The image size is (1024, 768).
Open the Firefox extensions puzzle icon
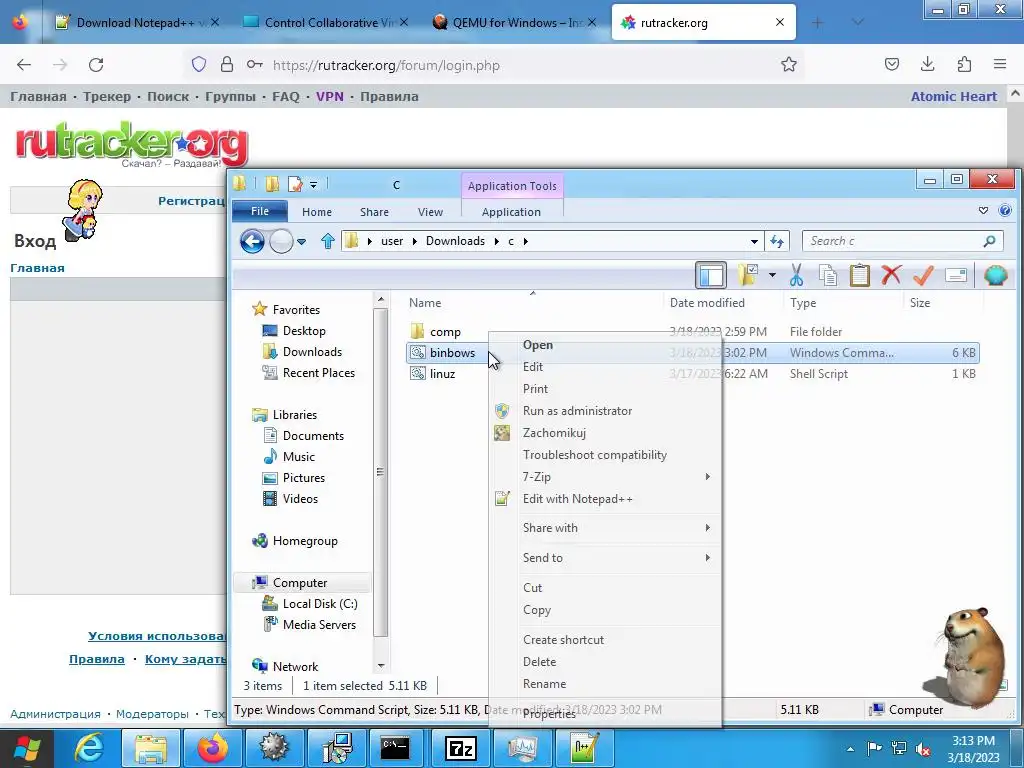click(964, 64)
